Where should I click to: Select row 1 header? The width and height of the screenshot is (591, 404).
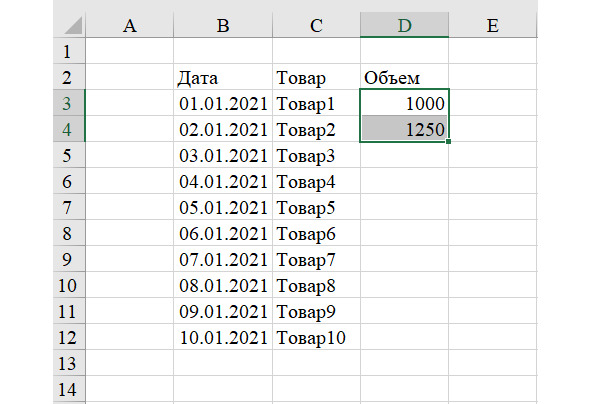pos(69,51)
